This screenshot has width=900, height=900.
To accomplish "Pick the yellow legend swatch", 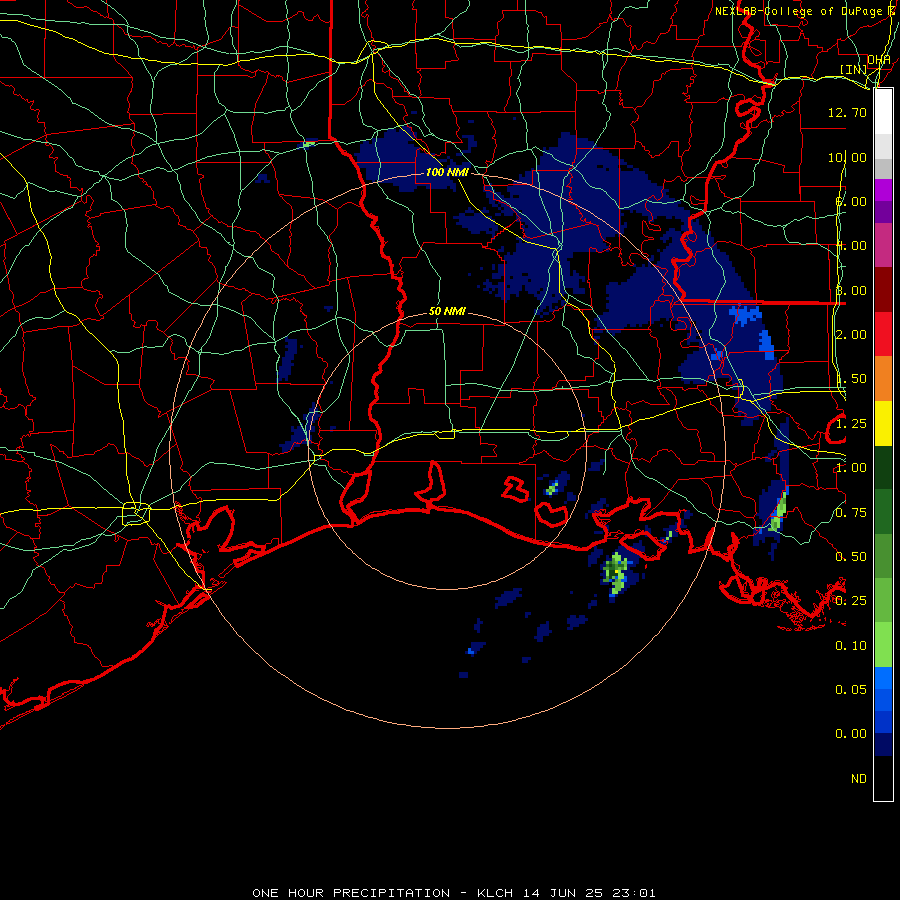I will click(883, 424).
